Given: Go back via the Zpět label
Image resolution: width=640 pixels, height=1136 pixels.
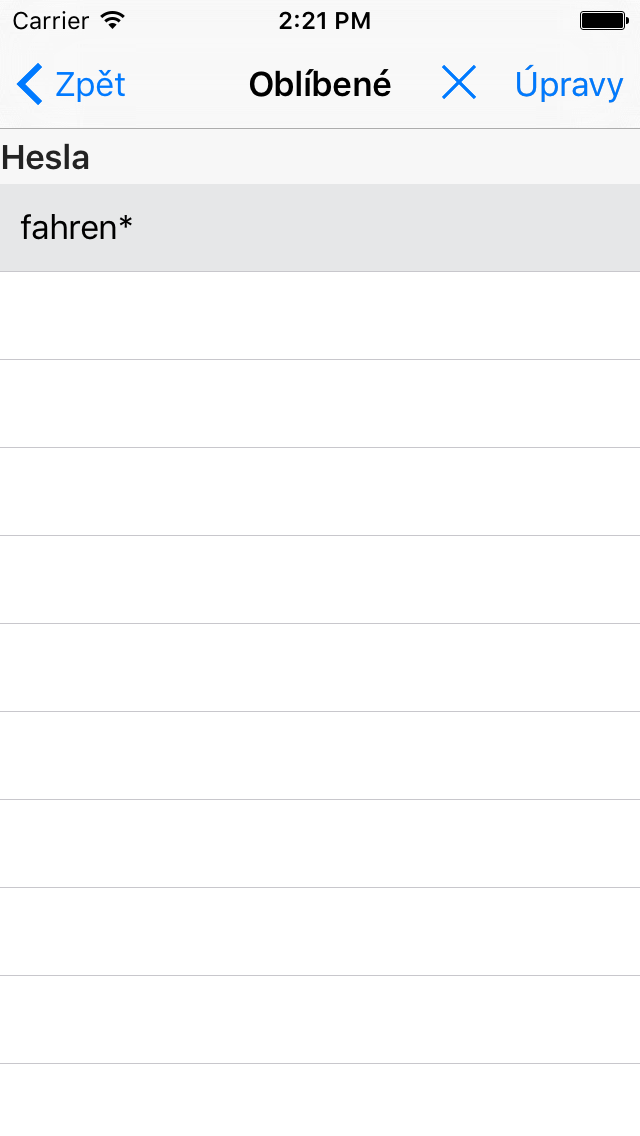Looking at the screenshot, I should point(91,85).
